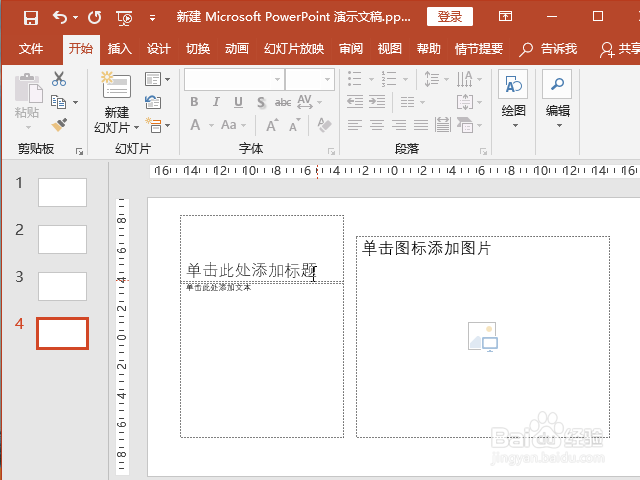Open the slide Section dropdown
640x480 pixels.
(158, 125)
